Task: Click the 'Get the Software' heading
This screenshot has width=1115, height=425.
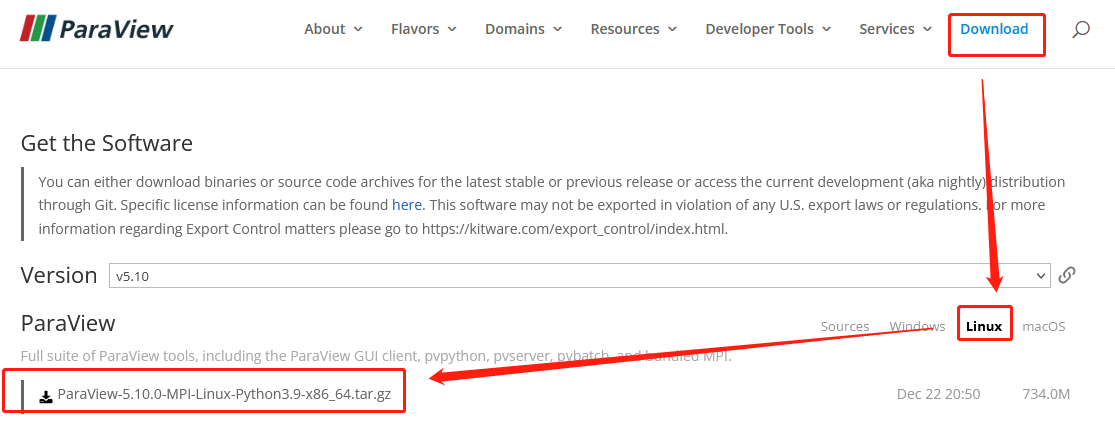Action: click(x=107, y=144)
